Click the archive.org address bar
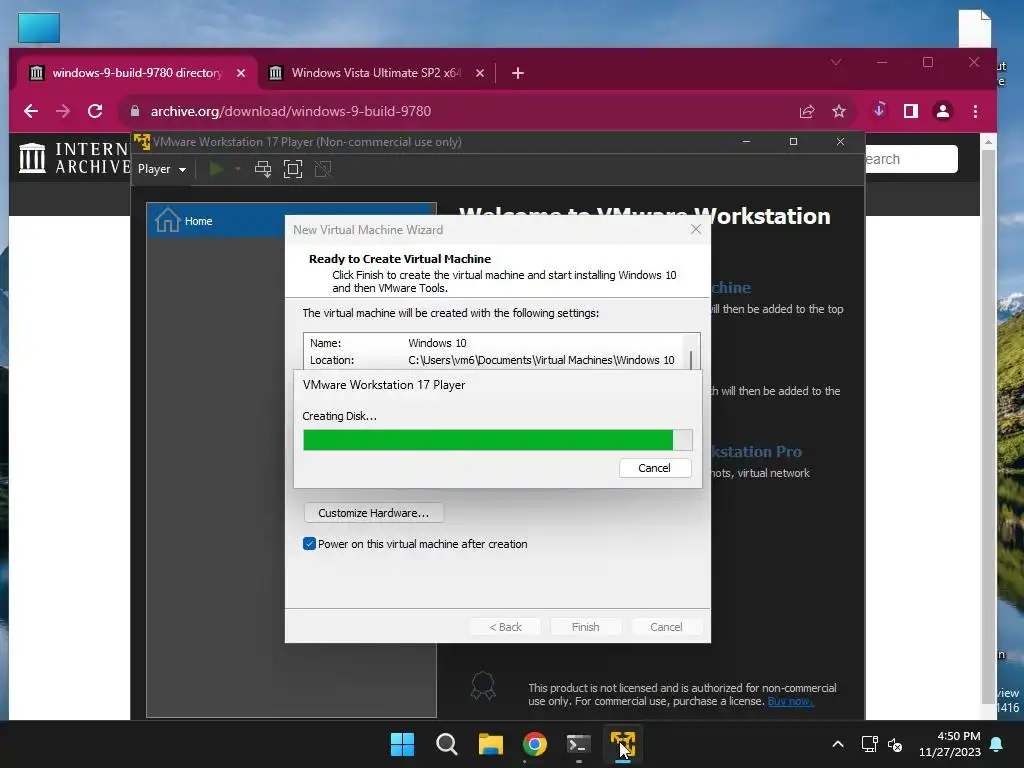 click(457, 111)
